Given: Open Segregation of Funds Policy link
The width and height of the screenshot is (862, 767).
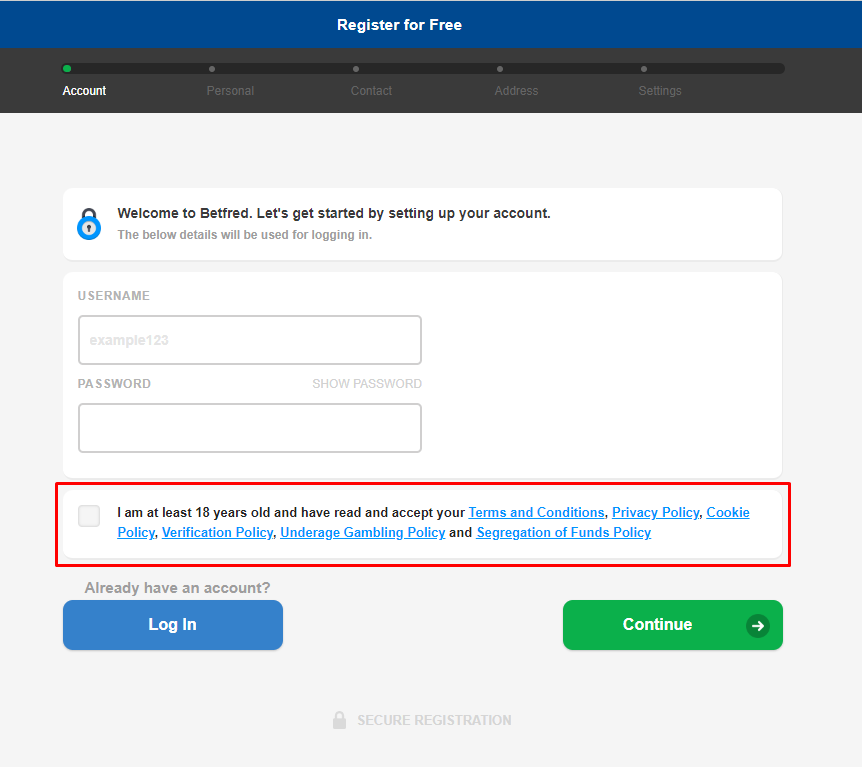Looking at the screenshot, I should click(x=563, y=533).
